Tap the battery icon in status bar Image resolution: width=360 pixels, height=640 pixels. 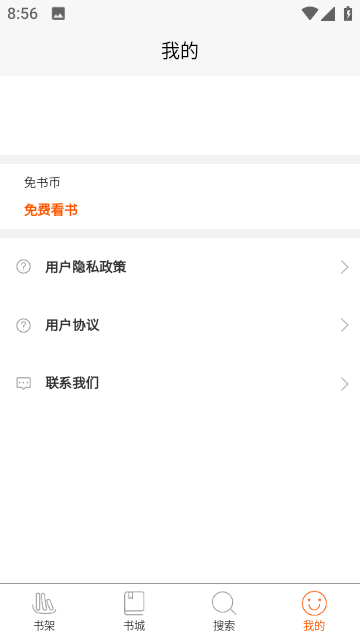tap(348, 13)
